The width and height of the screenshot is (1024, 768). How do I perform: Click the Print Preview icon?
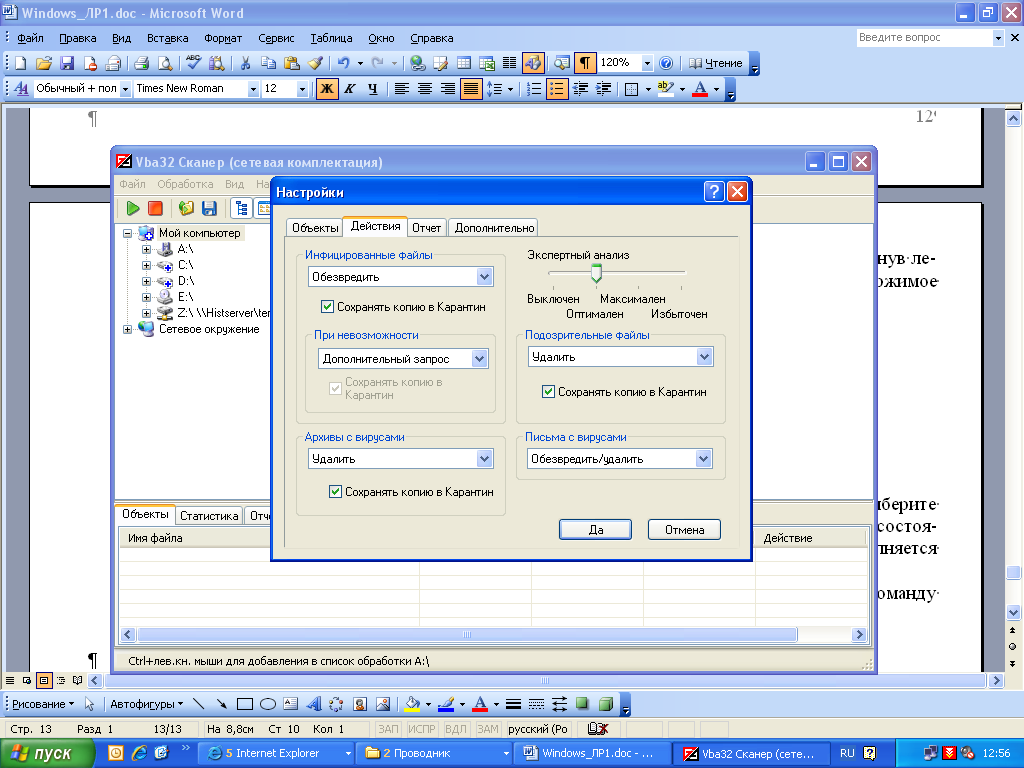pyautogui.click(x=165, y=63)
